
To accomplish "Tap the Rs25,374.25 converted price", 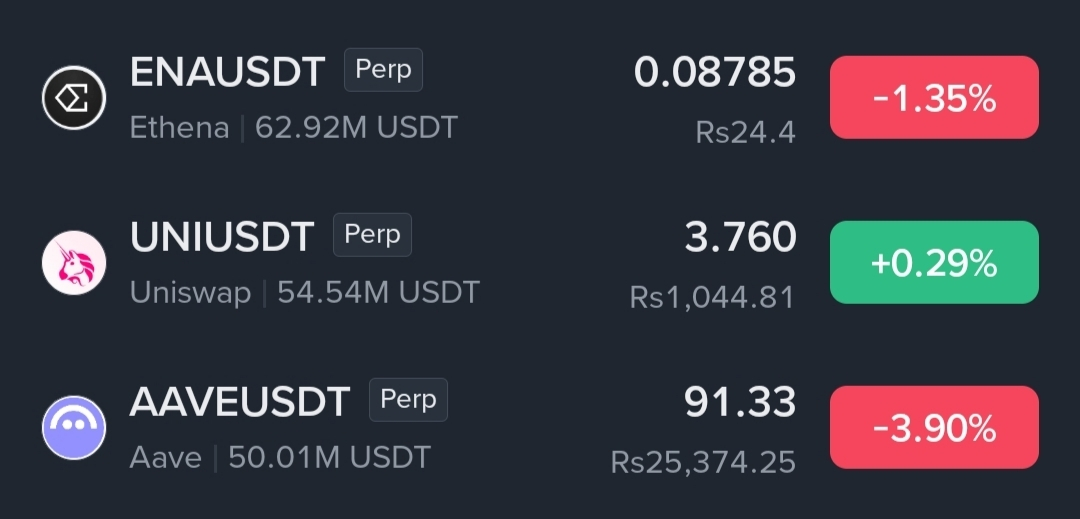I will tap(703, 462).
